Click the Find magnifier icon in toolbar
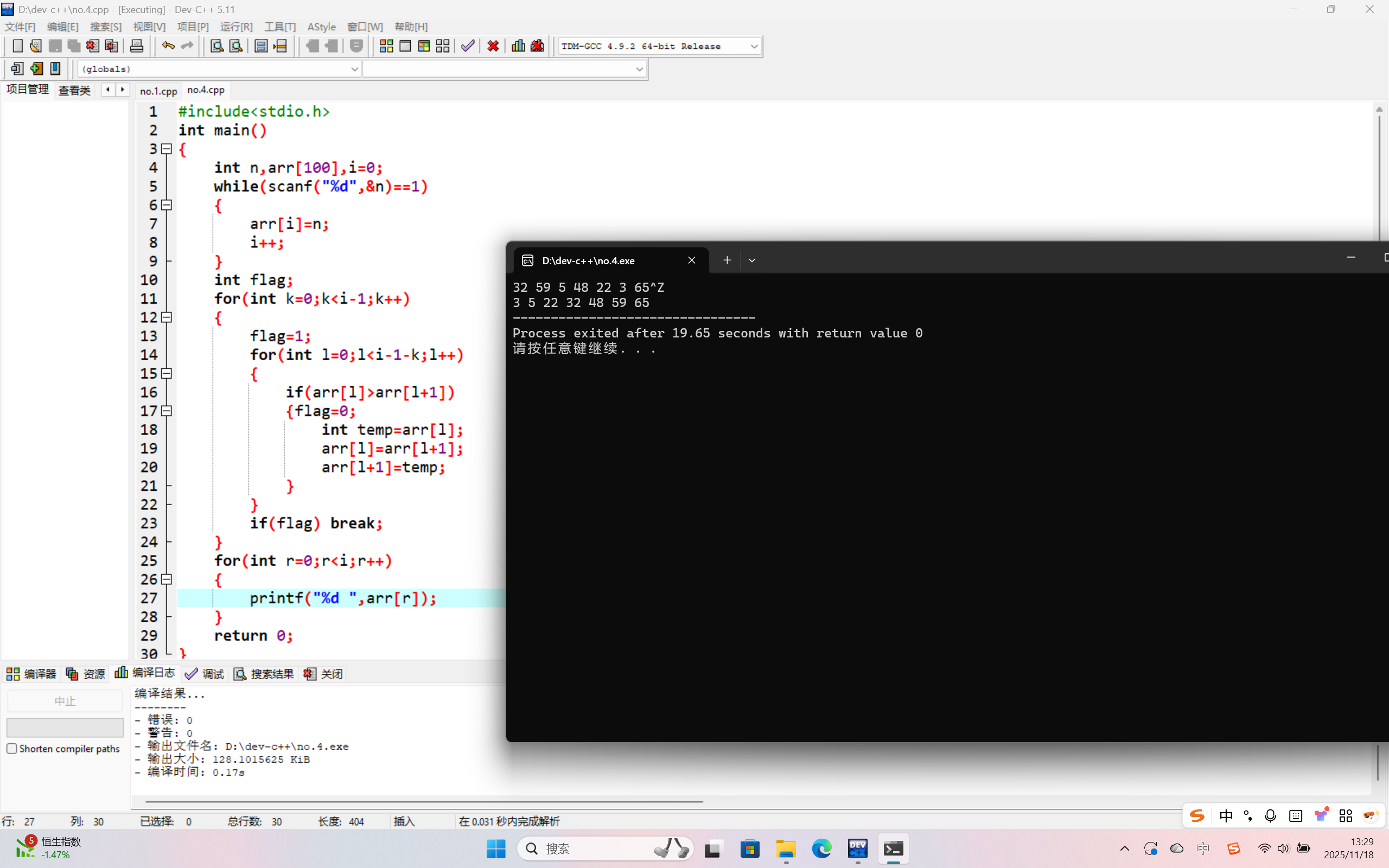This screenshot has height=868, width=1389. [x=217, y=46]
